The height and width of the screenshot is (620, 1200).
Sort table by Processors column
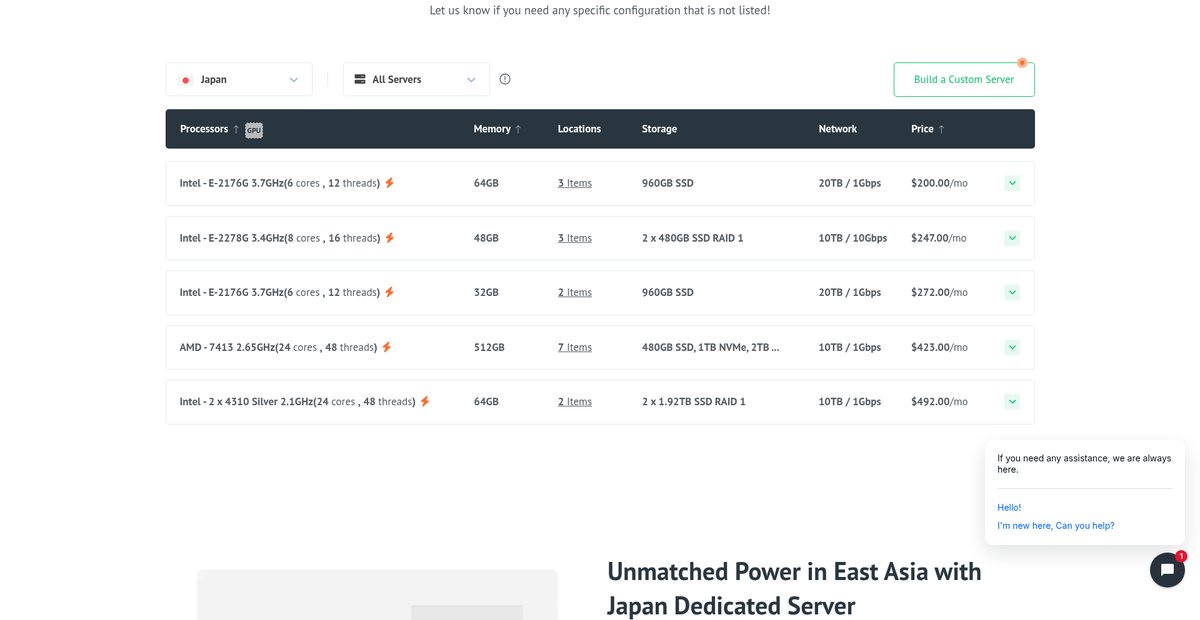[210, 129]
